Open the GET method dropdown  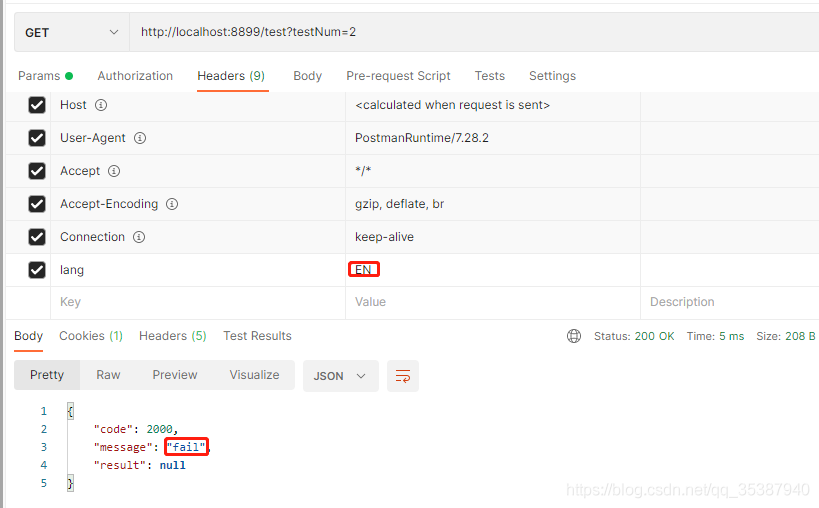[72, 32]
